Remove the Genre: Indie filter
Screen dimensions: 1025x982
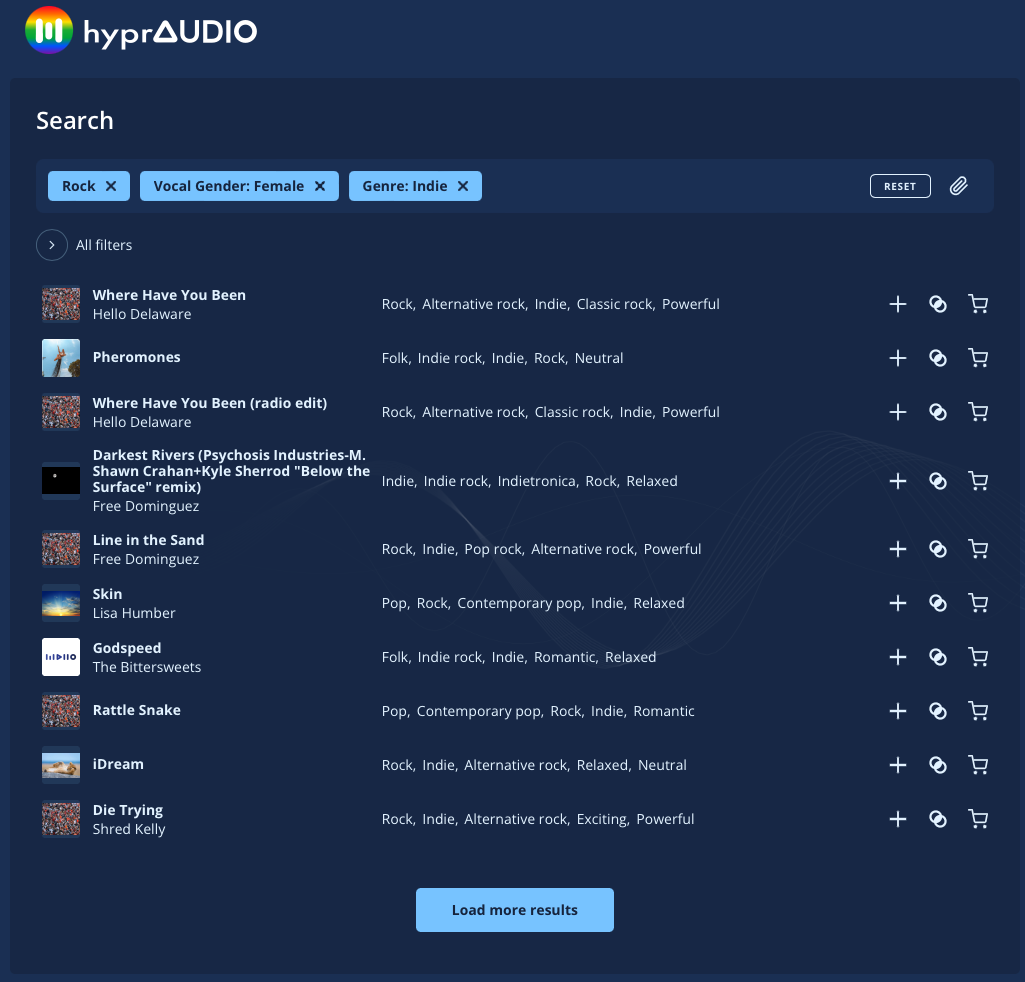(x=463, y=186)
